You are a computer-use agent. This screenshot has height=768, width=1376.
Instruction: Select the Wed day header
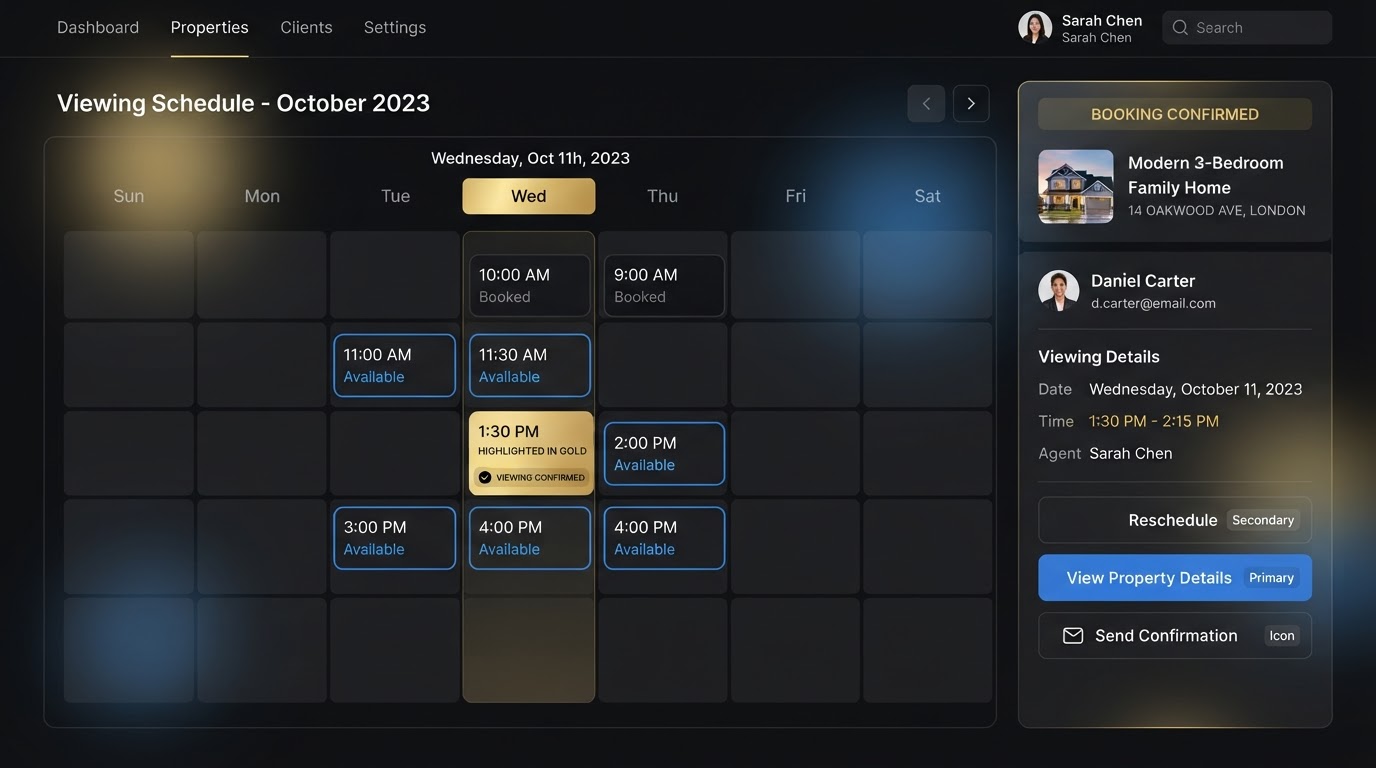point(529,196)
